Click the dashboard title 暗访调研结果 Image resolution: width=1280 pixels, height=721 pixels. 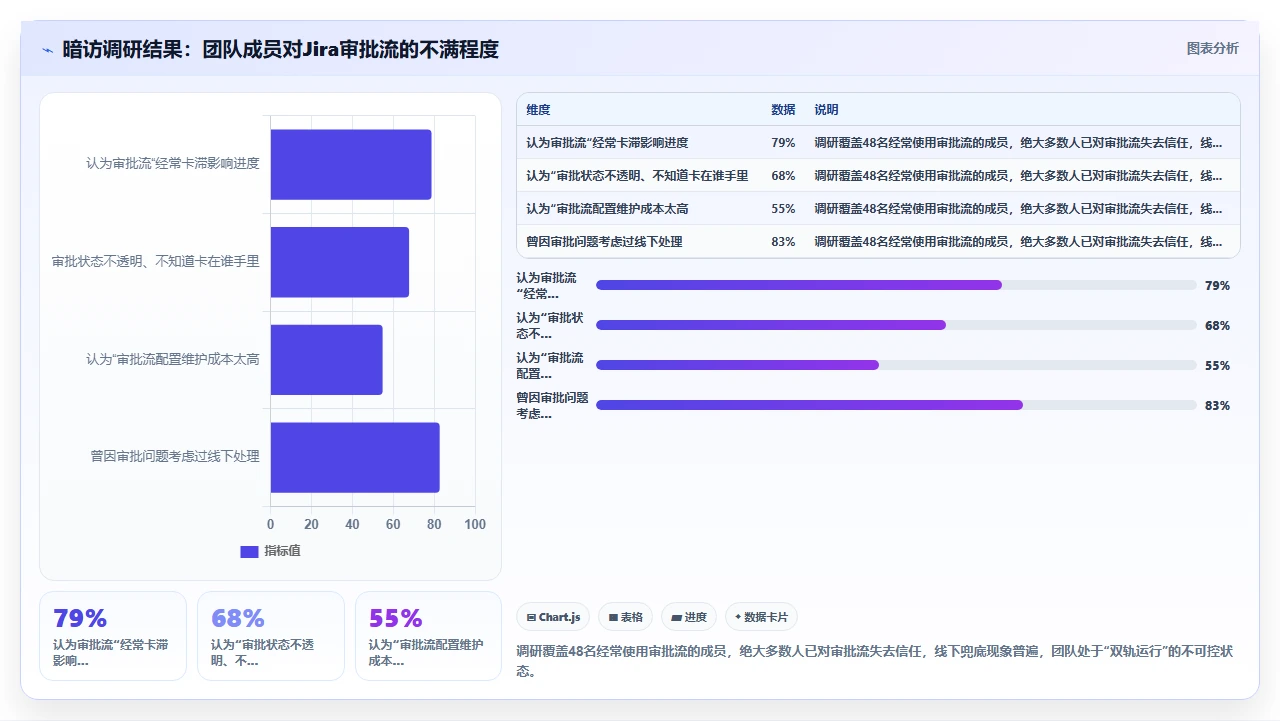tap(280, 49)
